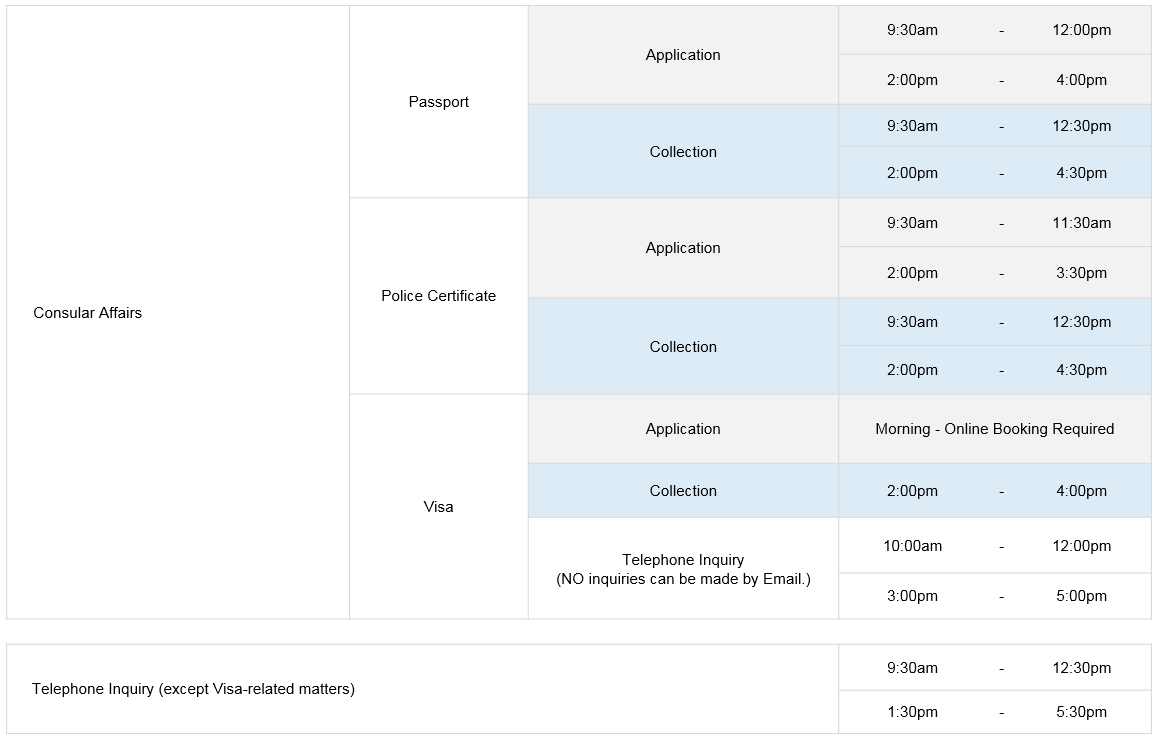Click the 11:30am closing time
This screenshot has width=1158, height=738.
tap(1081, 223)
